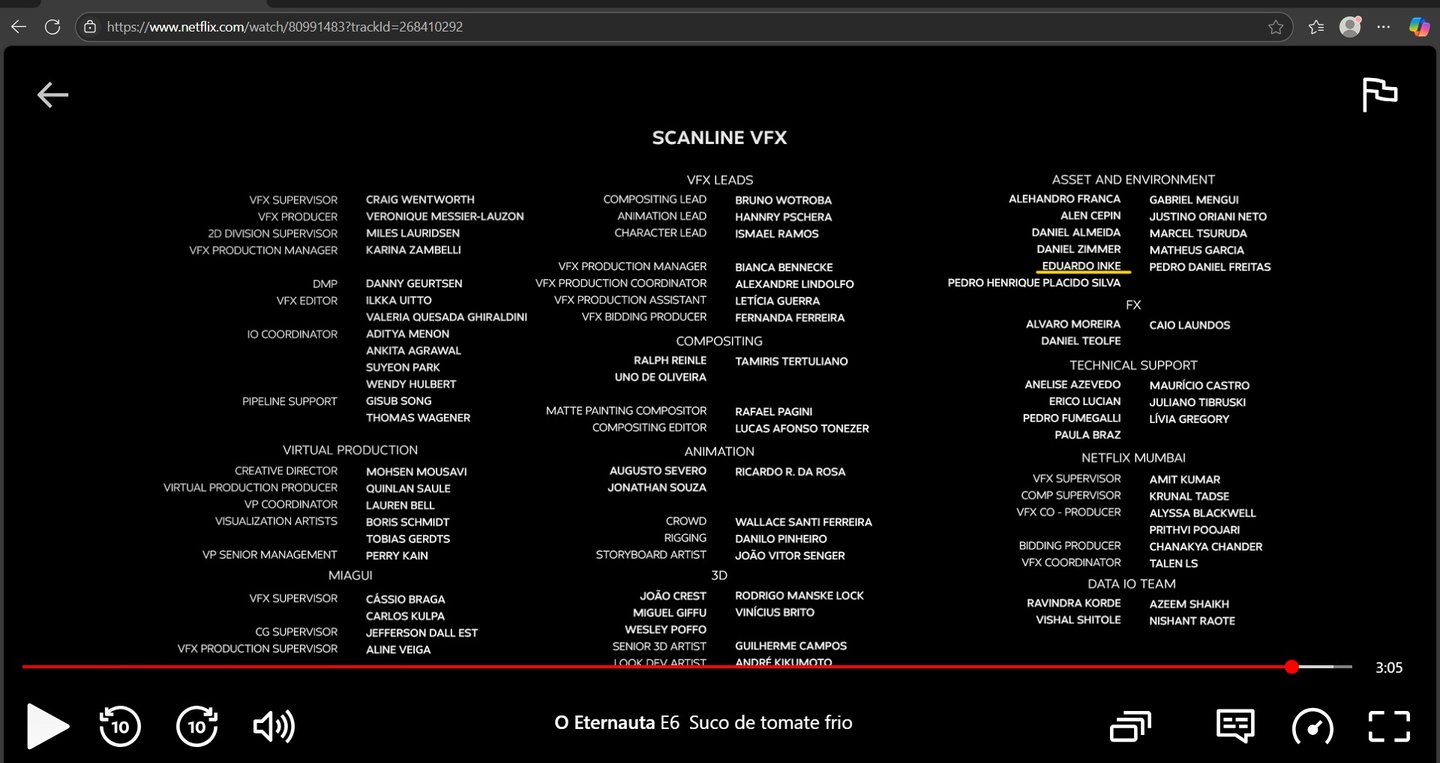Click the name Pedro Henrique Placido Silva
This screenshot has width=1440, height=763.
tap(1034, 283)
